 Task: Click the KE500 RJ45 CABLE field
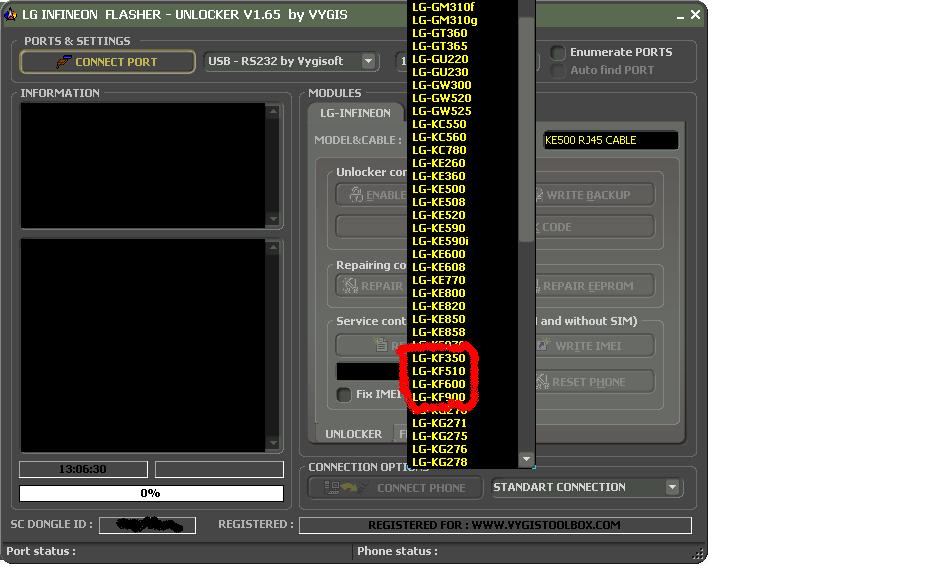(609, 141)
